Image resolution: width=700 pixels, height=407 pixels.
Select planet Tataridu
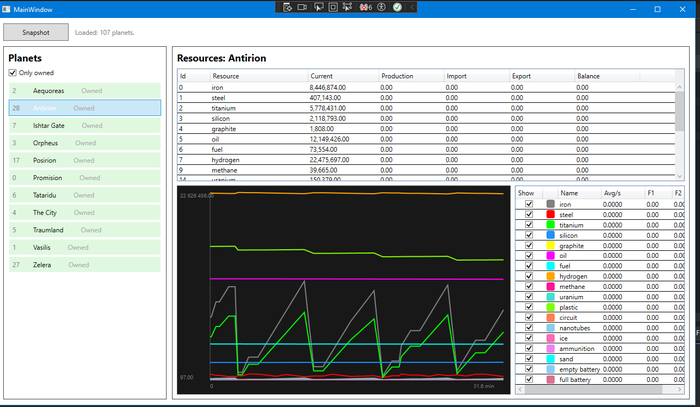[x=85, y=195]
